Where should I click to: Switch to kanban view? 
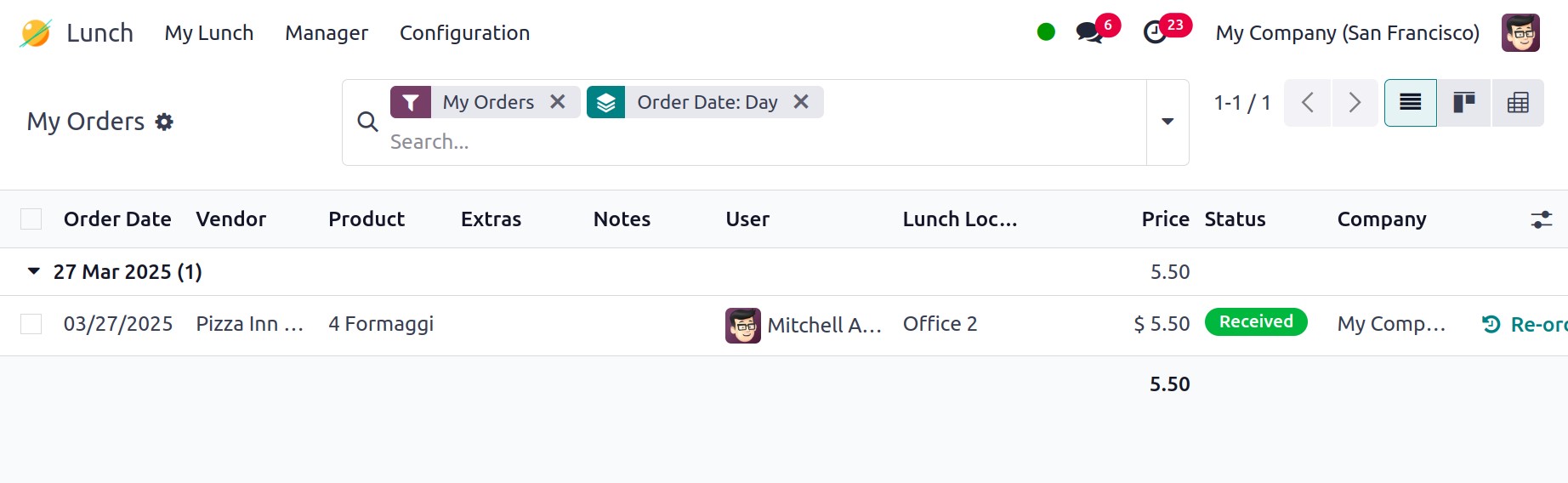1463,103
